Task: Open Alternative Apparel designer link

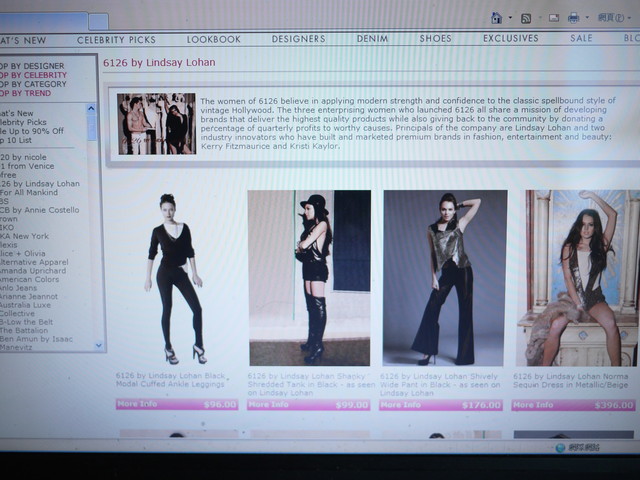Action: 34,262
